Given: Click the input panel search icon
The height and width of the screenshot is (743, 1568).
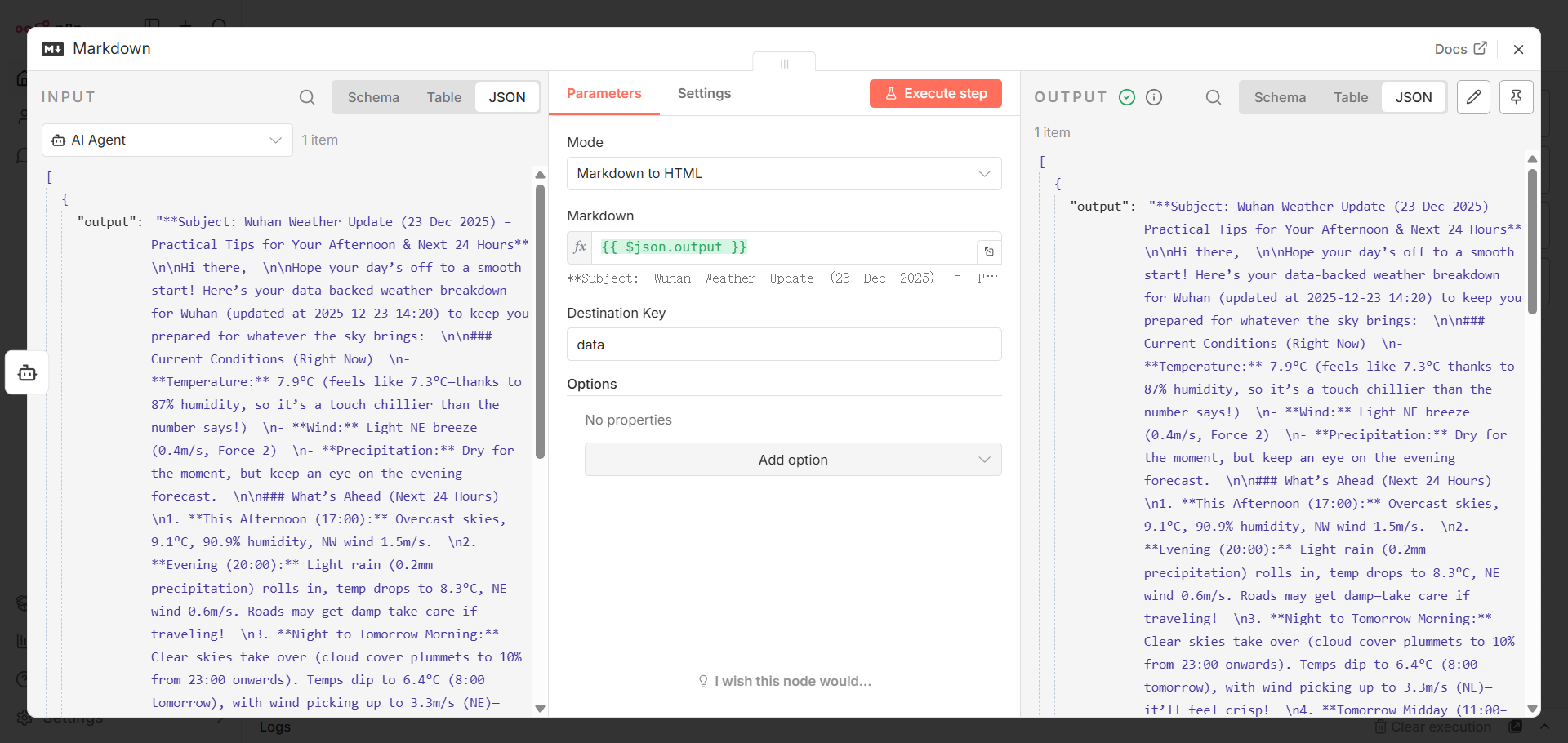Looking at the screenshot, I should 307,97.
